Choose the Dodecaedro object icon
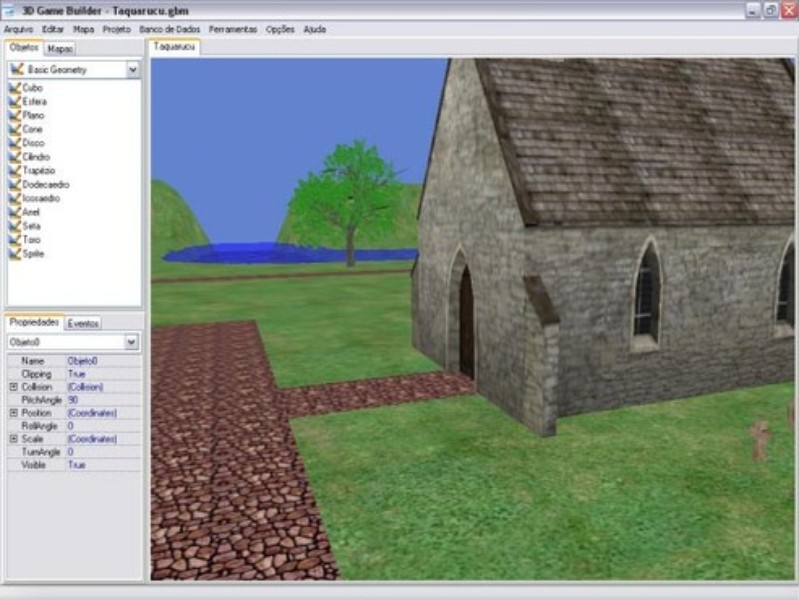This screenshot has width=799, height=600. 14,185
